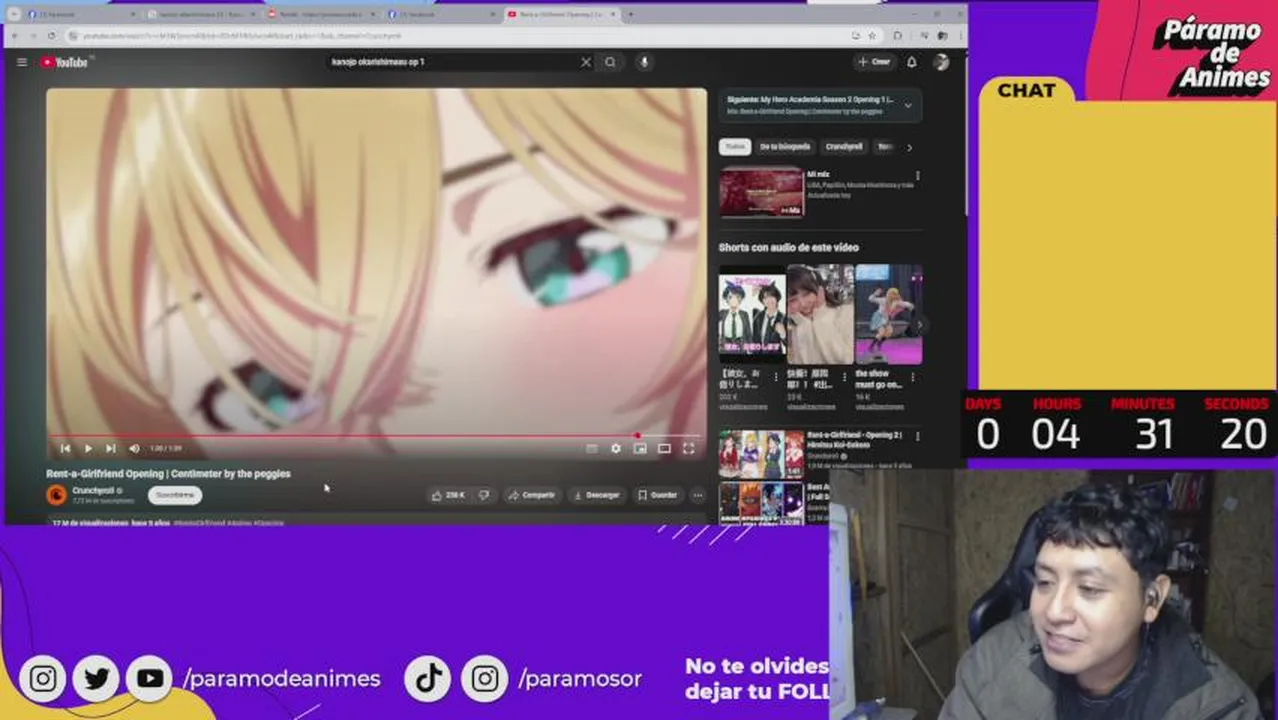Go back in the browser
The width and height of the screenshot is (1278, 720).
pyautogui.click(x=17, y=35)
